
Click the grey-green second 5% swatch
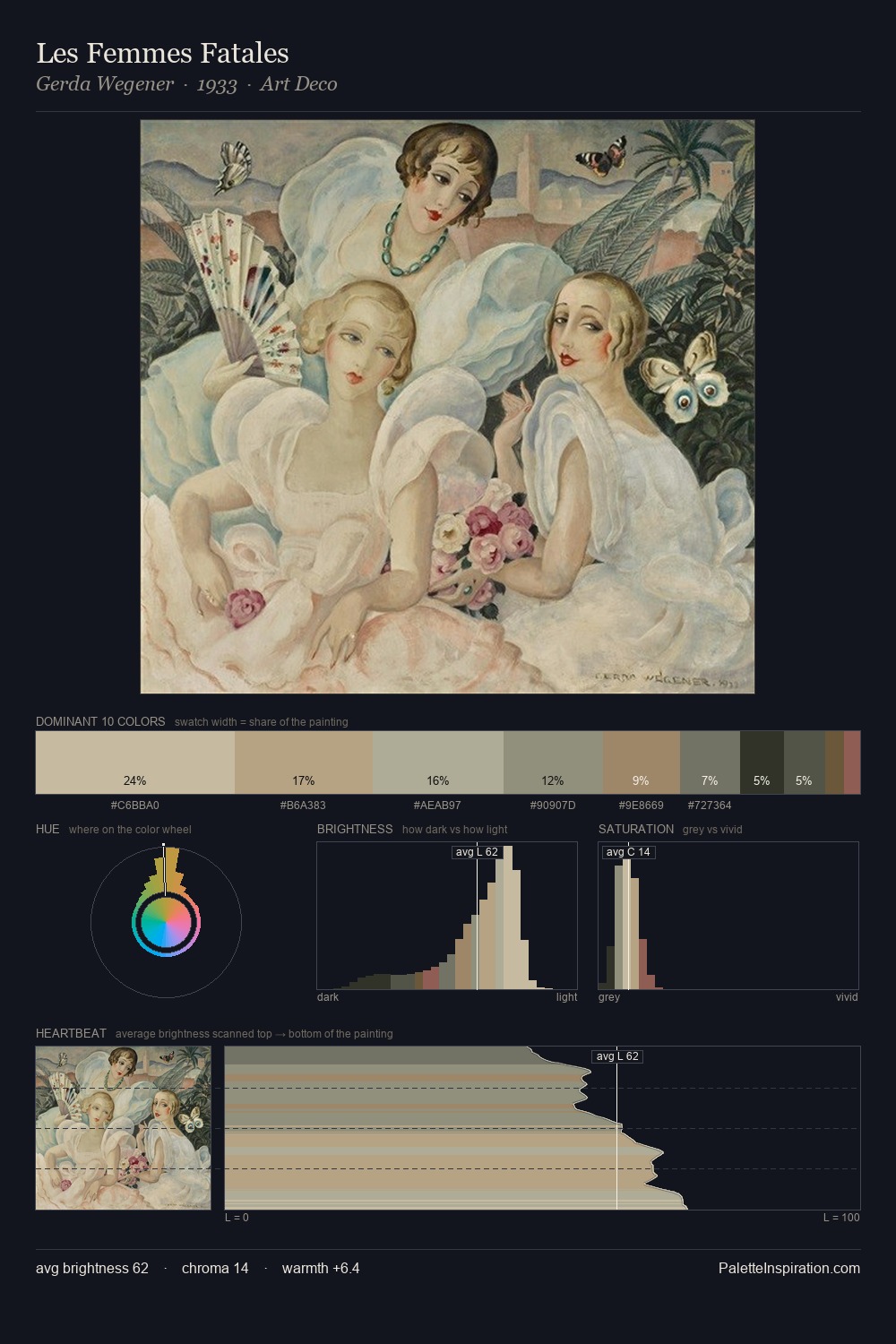(805, 762)
